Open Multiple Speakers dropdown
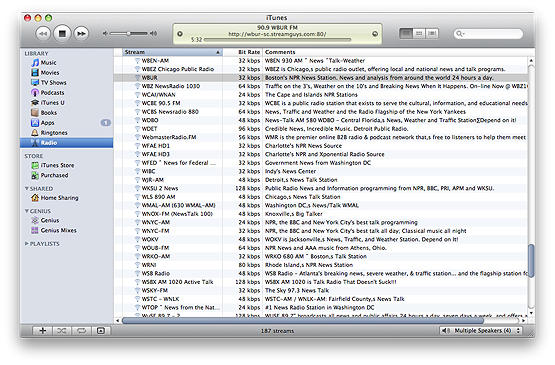The height and width of the screenshot is (365, 555). [x=481, y=331]
